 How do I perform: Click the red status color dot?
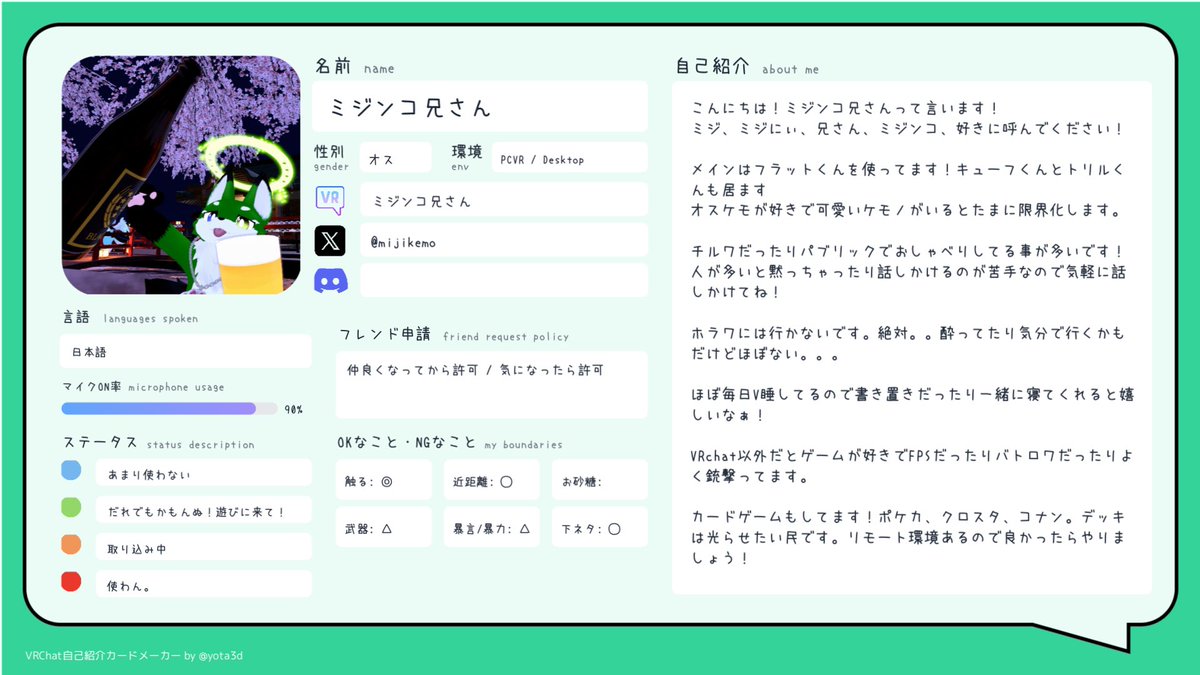(71, 581)
